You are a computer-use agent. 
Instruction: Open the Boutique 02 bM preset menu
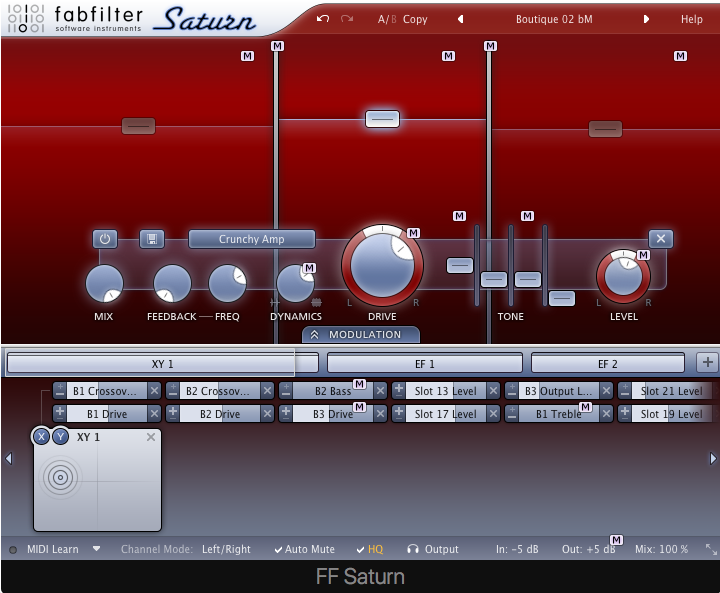coord(554,19)
